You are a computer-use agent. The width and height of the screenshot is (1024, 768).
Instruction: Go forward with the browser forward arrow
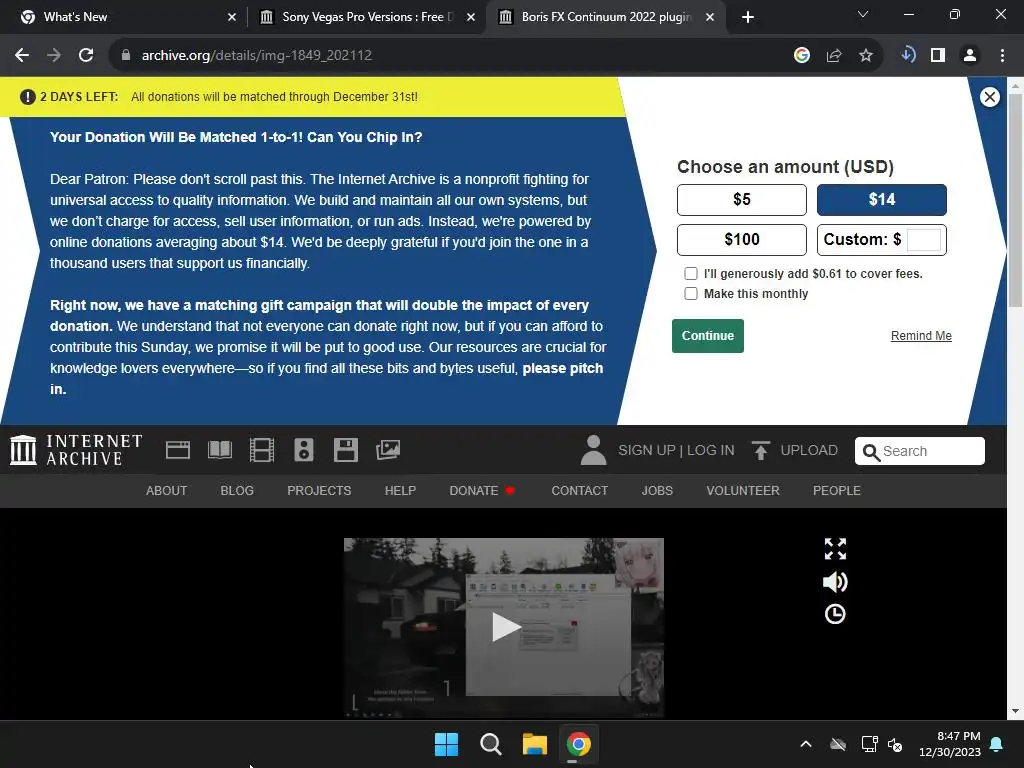[x=54, y=56]
